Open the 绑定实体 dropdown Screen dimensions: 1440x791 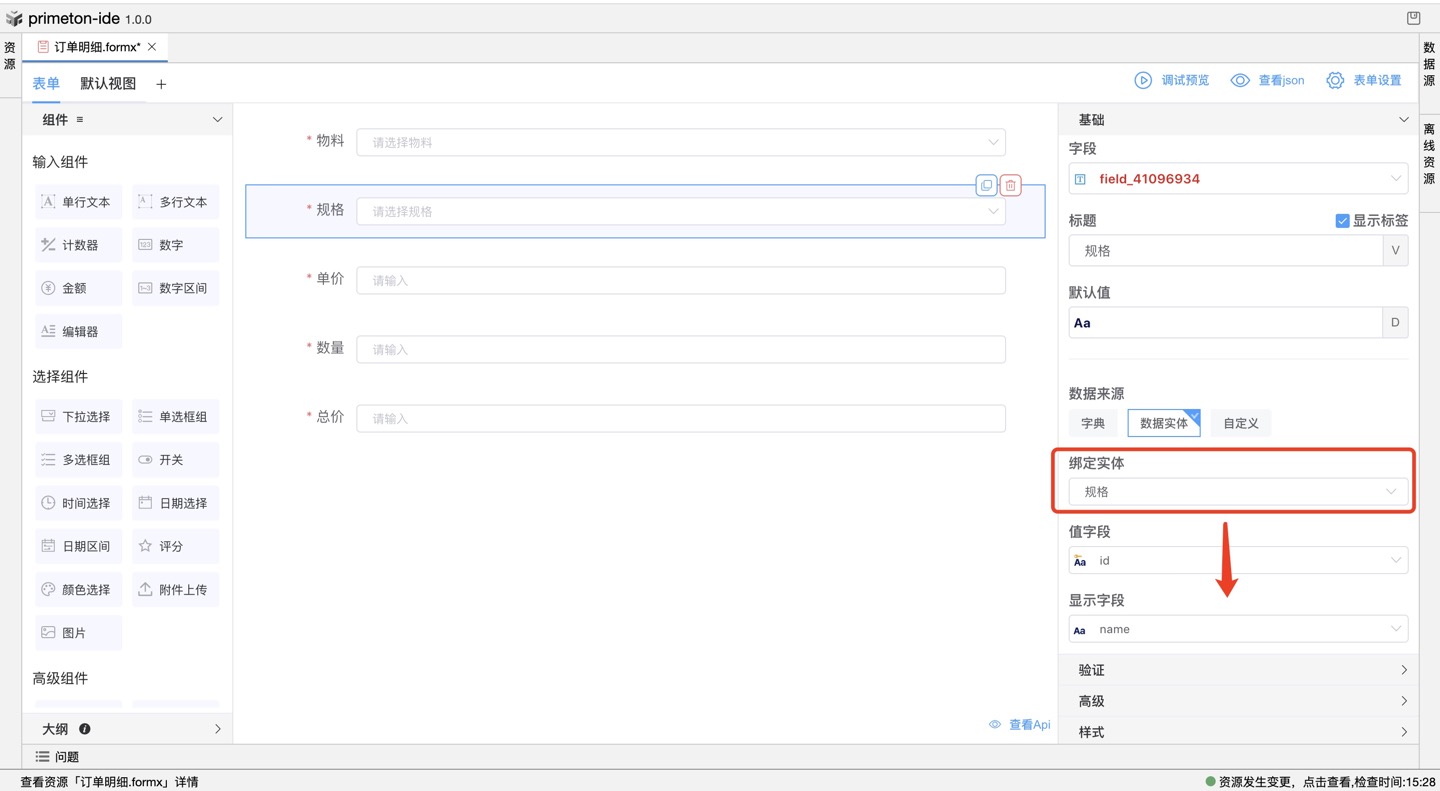point(1238,492)
